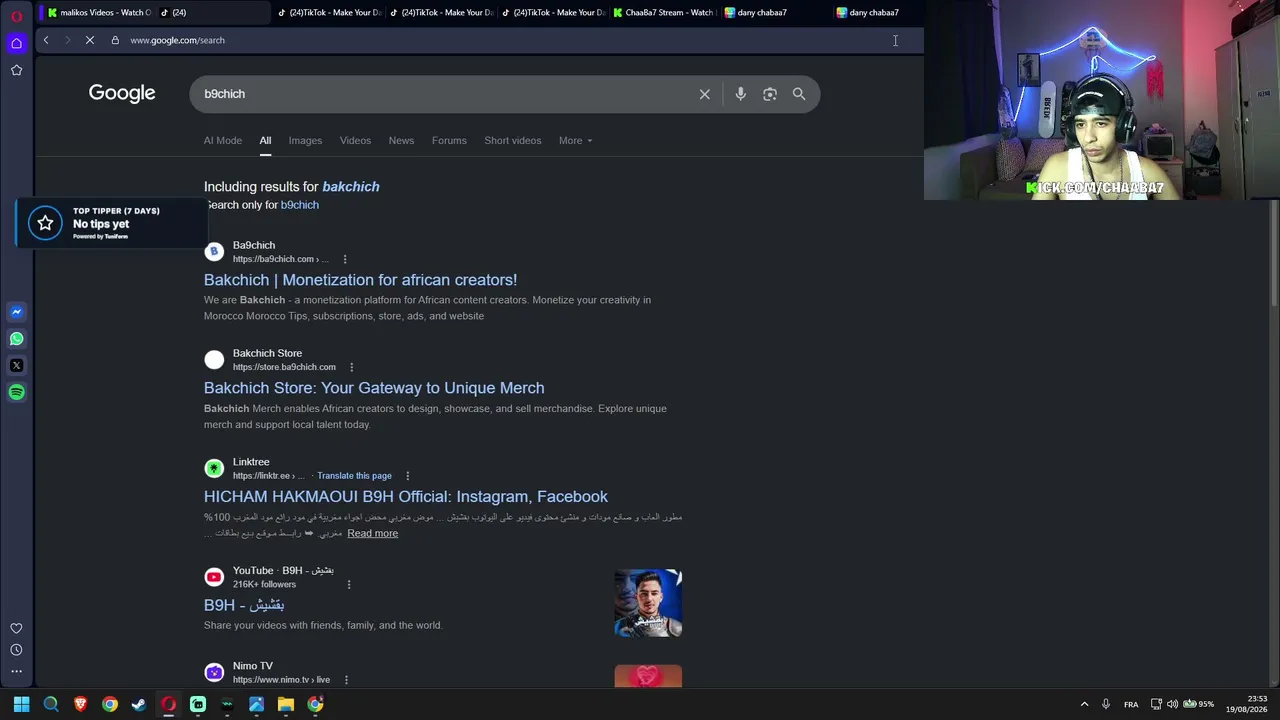Open the Opera sidebar home icon

16,43
